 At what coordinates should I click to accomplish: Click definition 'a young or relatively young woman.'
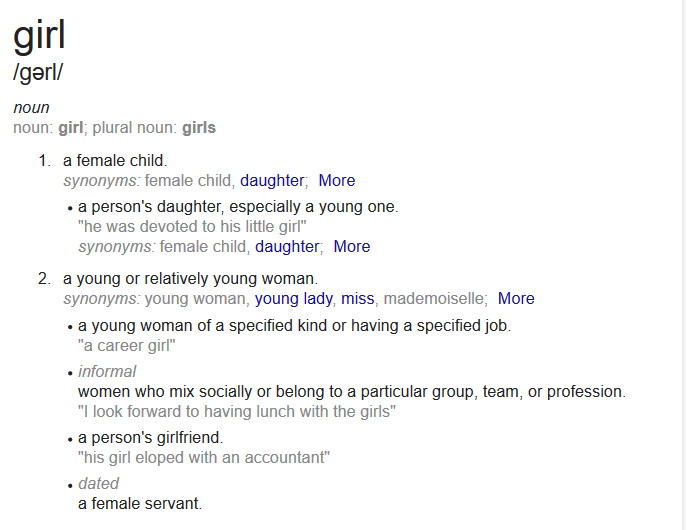190,279
